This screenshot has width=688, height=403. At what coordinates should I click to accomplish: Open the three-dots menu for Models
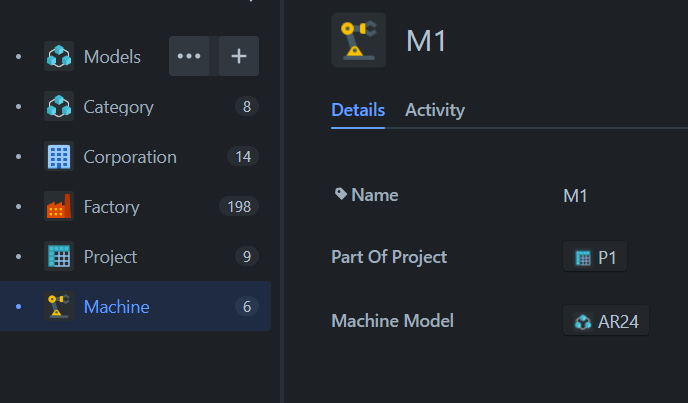pyautogui.click(x=189, y=56)
